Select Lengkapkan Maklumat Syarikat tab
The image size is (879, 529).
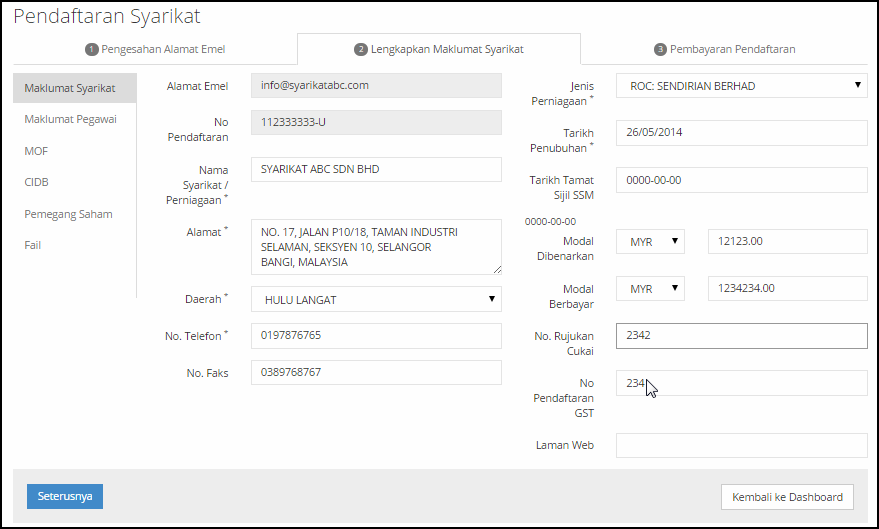[x=439, y=49]
